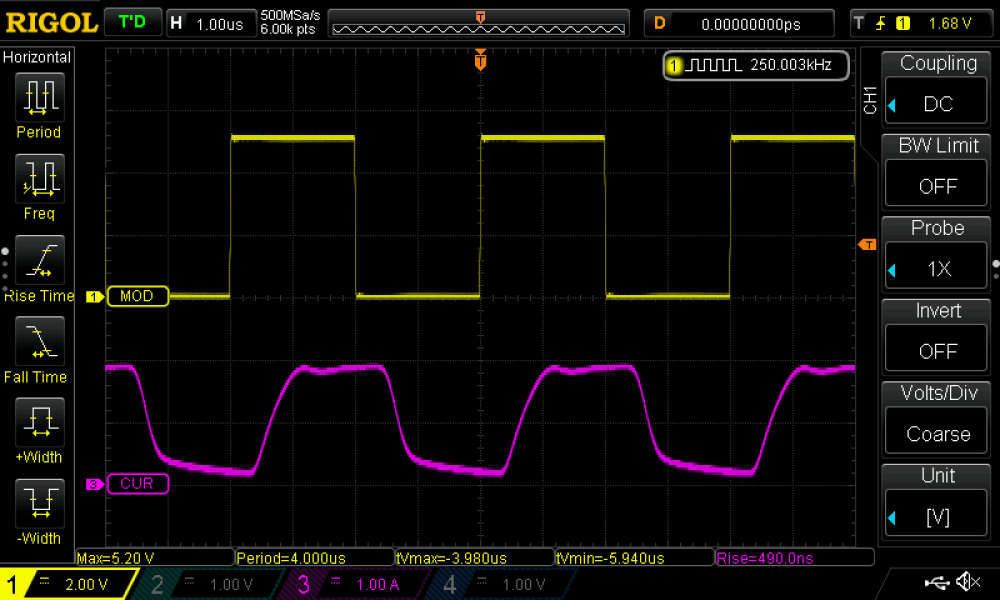Click the D delay 0.00000000ps readout
The image size is (1000, 600).
[x=739, y=24]
